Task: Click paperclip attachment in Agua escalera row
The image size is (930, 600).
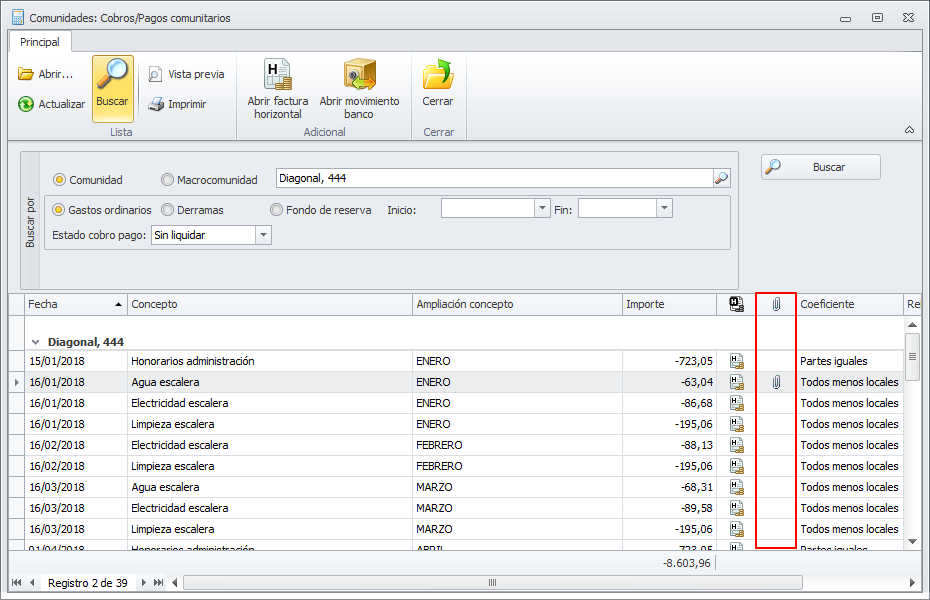Action: click(775, 382)
